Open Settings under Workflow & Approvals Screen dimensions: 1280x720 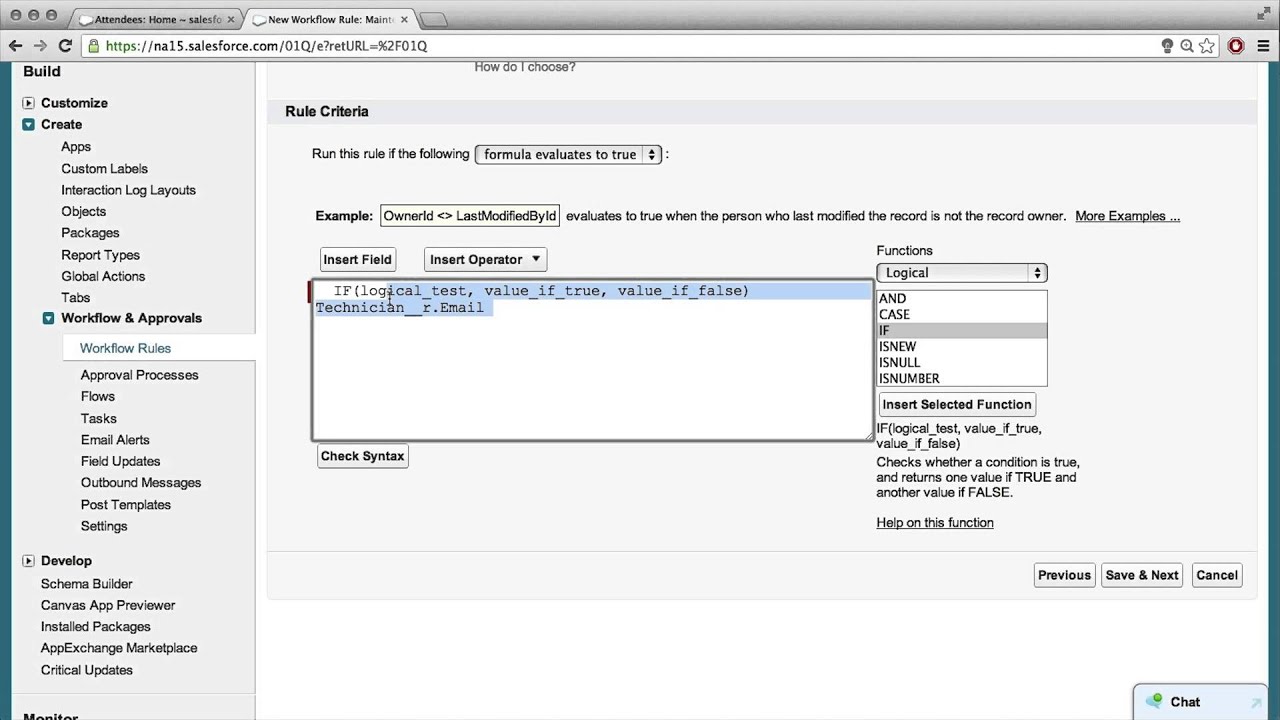[104, 526]
